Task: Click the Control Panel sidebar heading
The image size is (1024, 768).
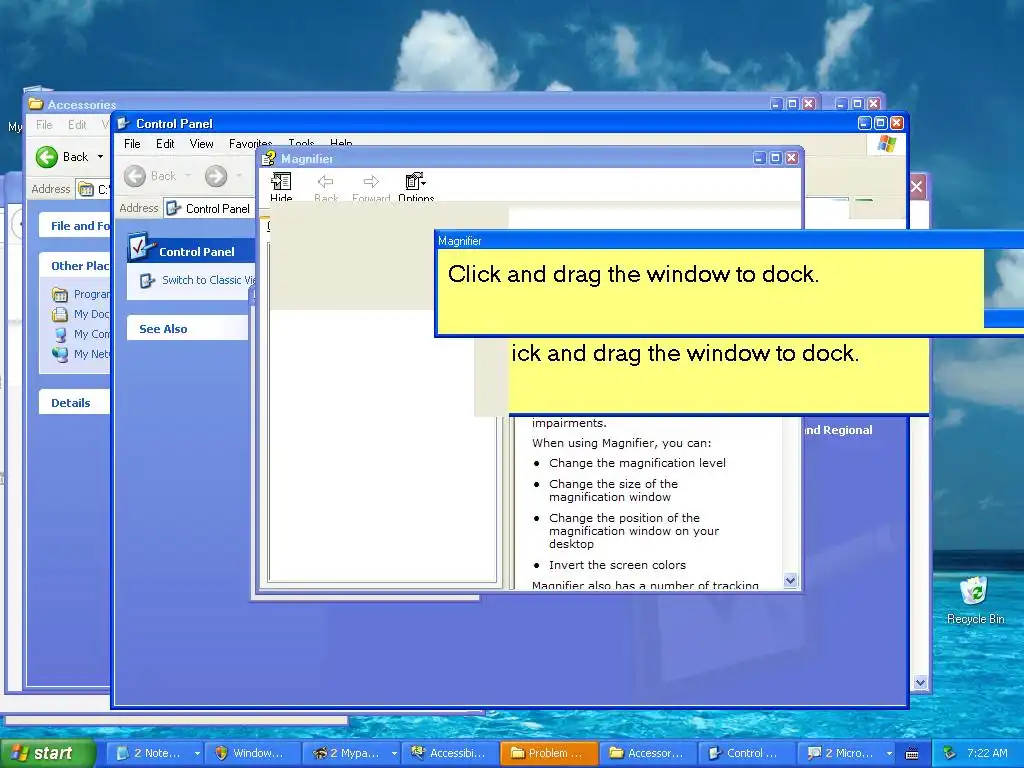Action: [x=197, y=251]
